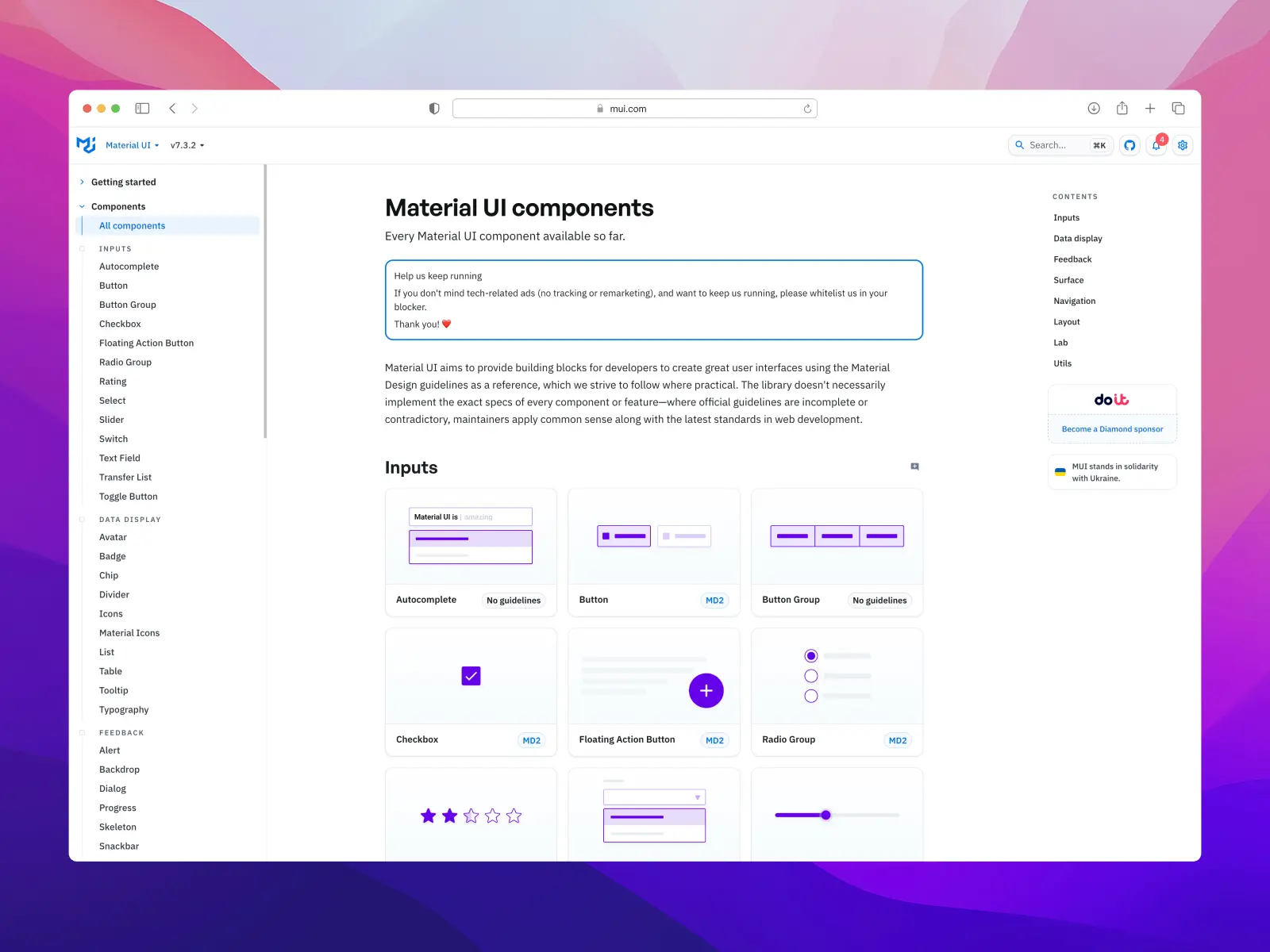Screen dimensions: 1270x952
Task: Open Toggle Button in sidebar
Action: pyautogui.click(x=128, y=497)
